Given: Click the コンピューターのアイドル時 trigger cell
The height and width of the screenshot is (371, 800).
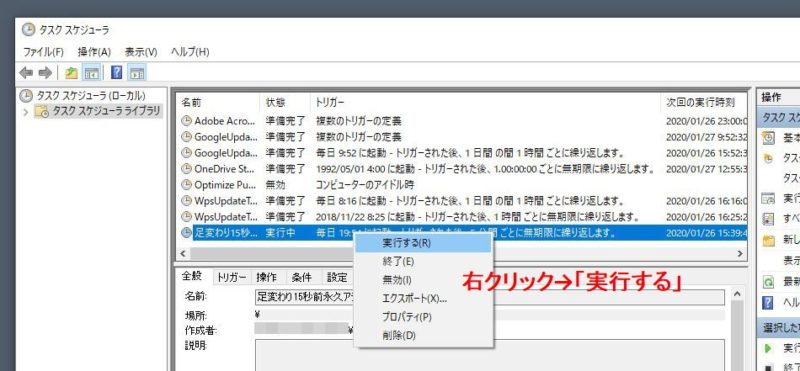Looking at the screenshot, I should click(364, 184).
